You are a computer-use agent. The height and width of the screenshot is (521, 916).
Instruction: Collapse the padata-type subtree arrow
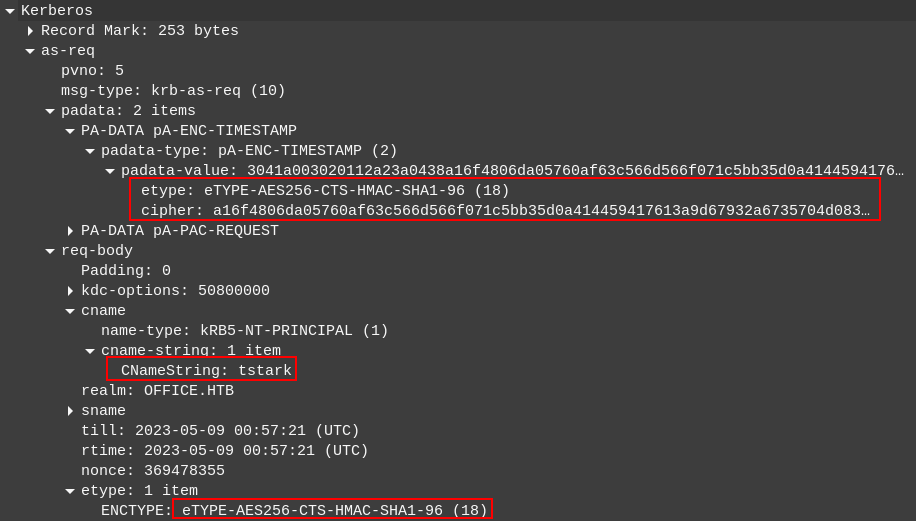[90, 151]
